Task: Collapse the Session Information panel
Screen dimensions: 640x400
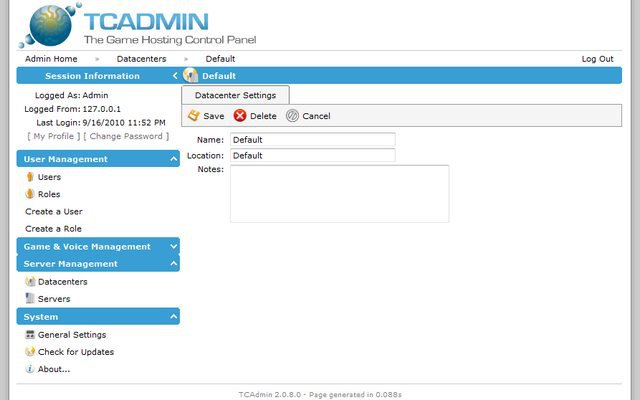Action: [x=174, y=76]
